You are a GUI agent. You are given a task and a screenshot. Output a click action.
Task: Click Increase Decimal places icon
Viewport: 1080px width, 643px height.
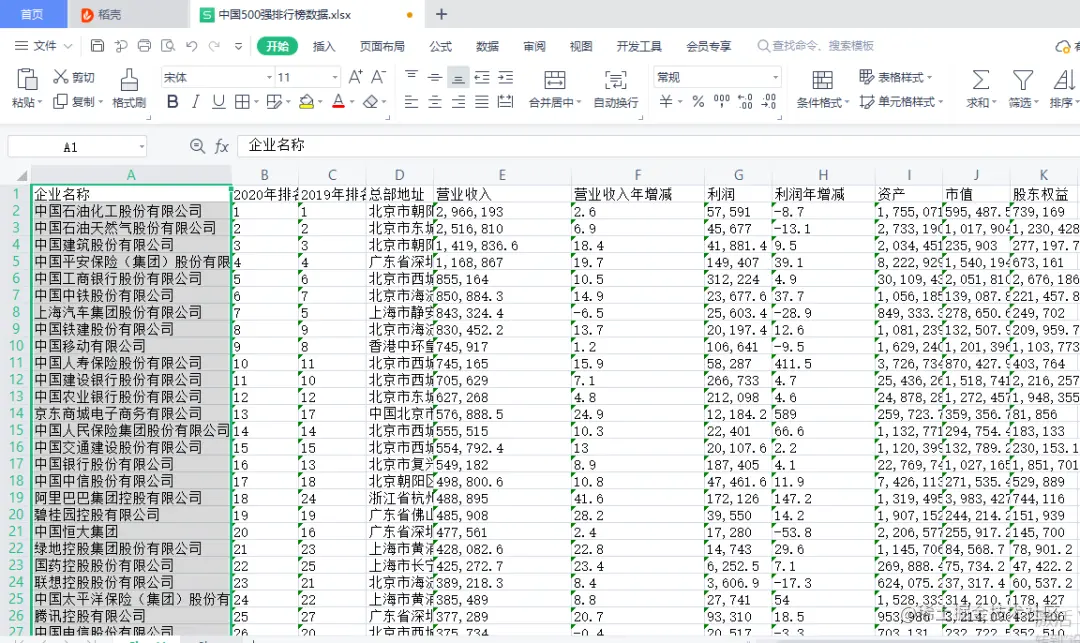point(745,102)
